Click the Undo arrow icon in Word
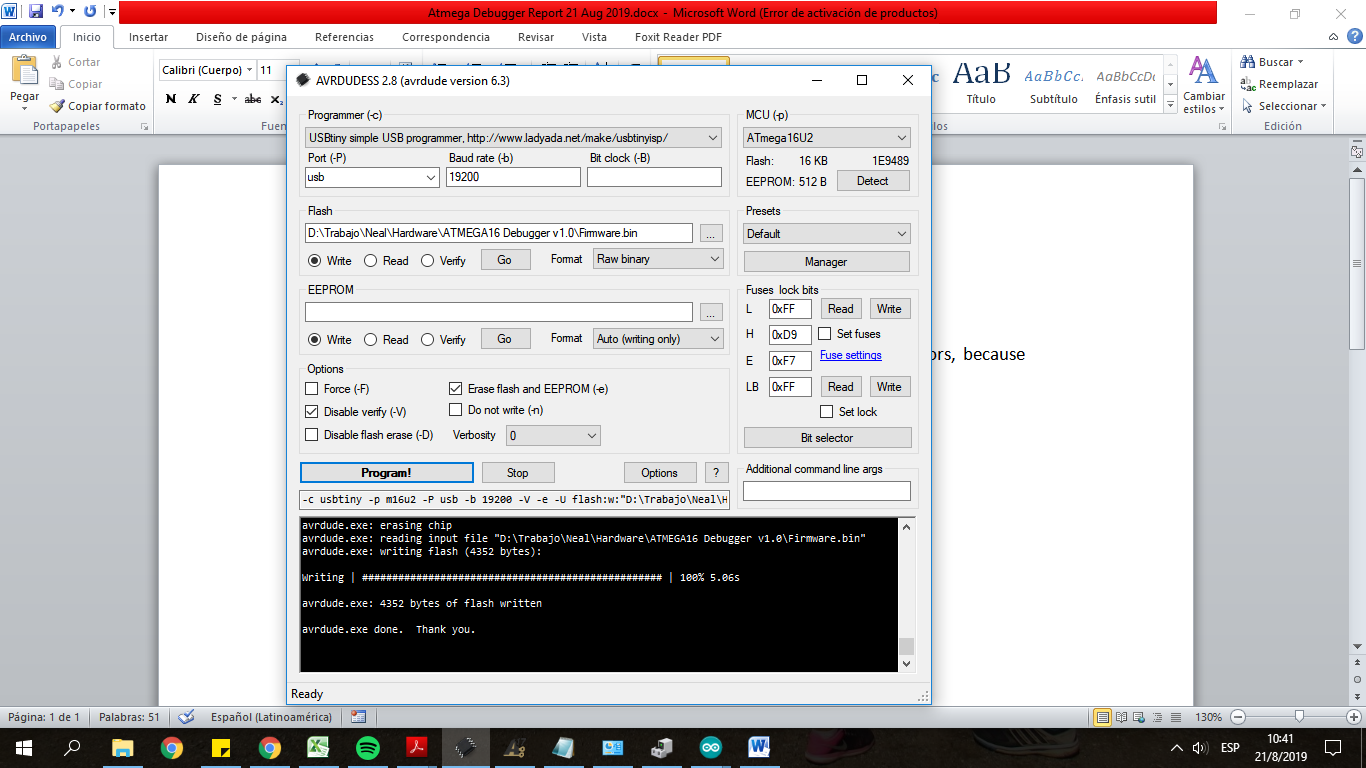The width and height of the screenshot is (1366, 768). coord(57,12)
